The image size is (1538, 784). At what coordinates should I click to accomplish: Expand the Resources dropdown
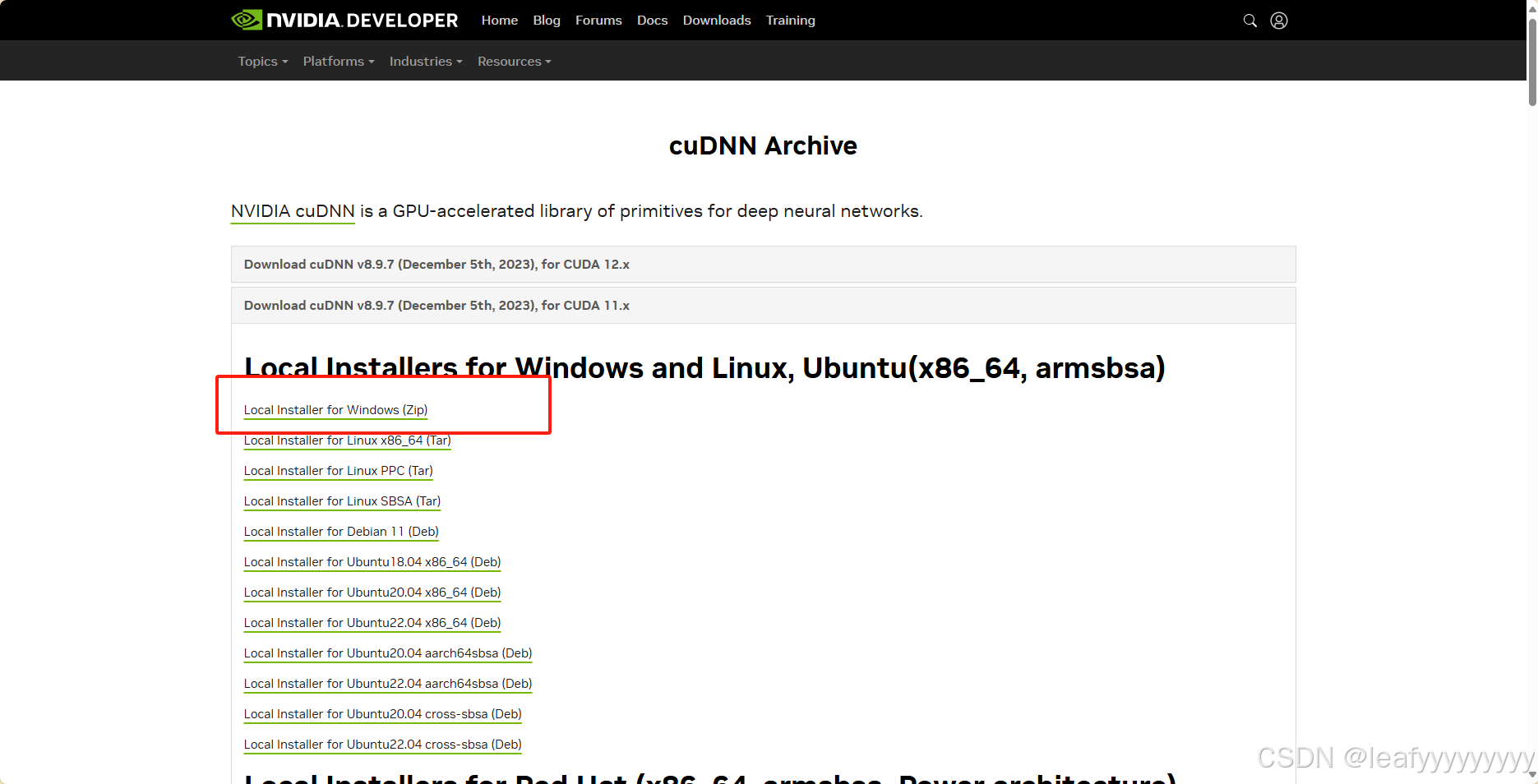click(515, 62)
